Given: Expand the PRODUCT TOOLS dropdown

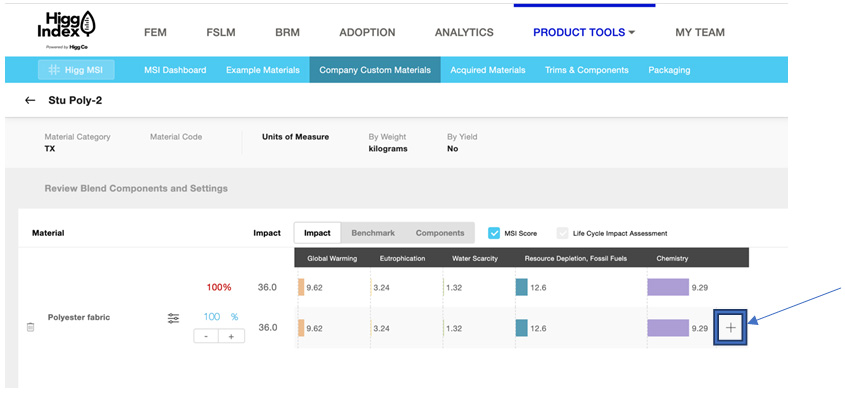Looking at the screenshot, I should 584,32.
